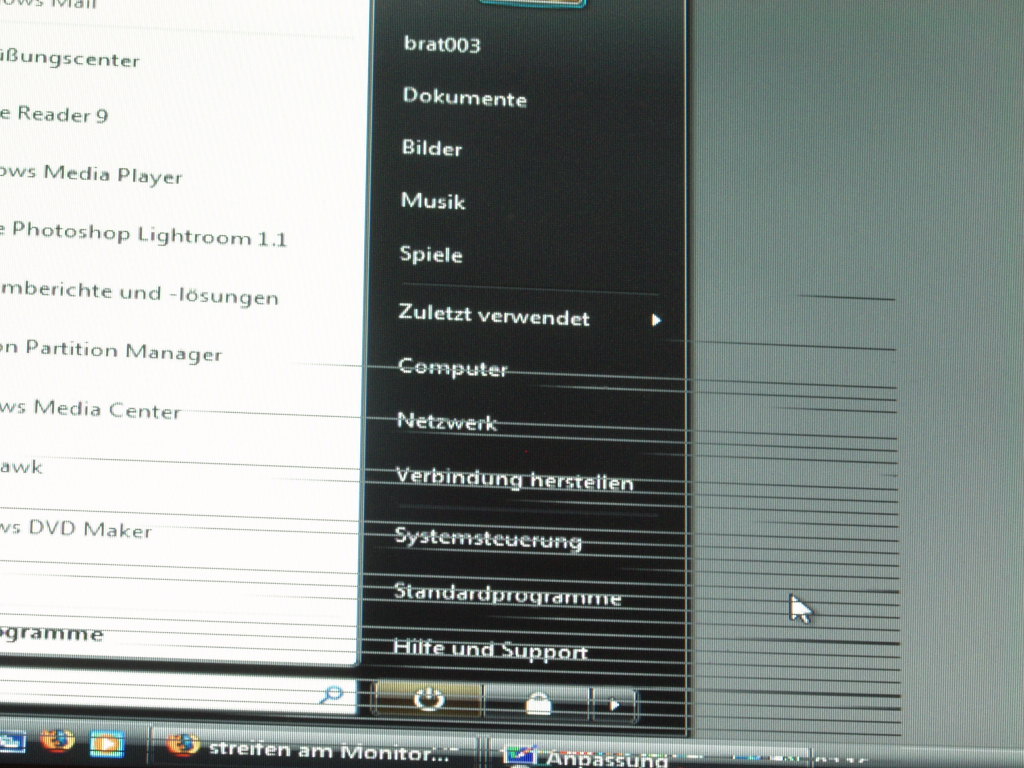This screenshot has height=768, width=1024.
Task: Click the lock computer button
Action: pyautogui.click(x=538, y=703)
